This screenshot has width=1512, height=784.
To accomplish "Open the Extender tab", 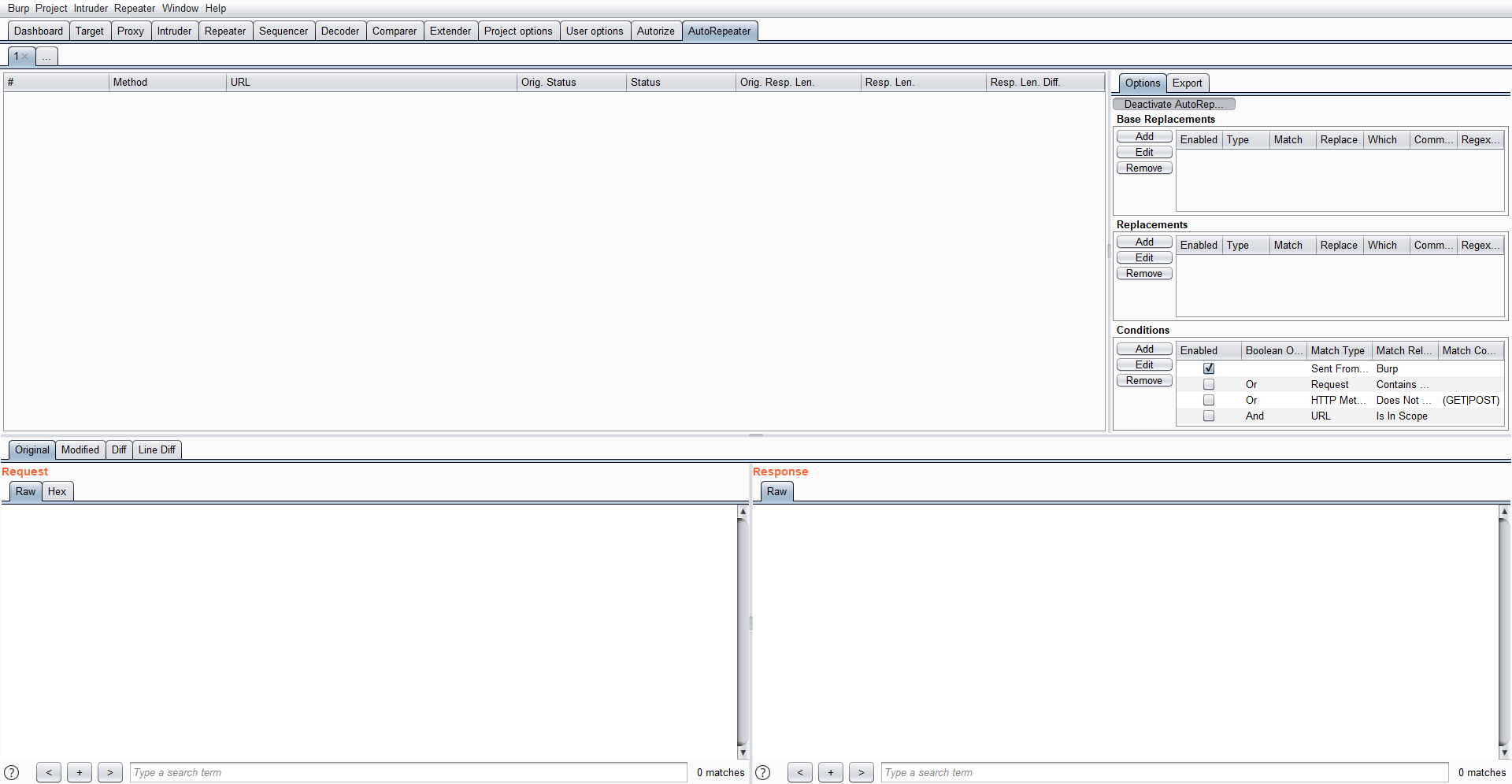I will click(x=450, y=31).
